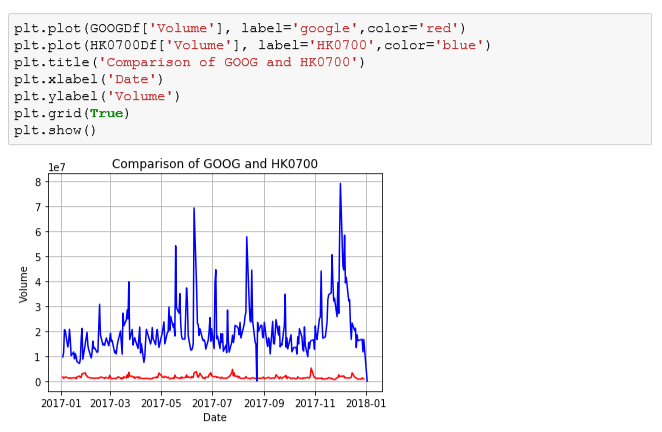Click the 1e7 scale label above y-axis
The height and width of the screenshot is (432, 662).
57,168
